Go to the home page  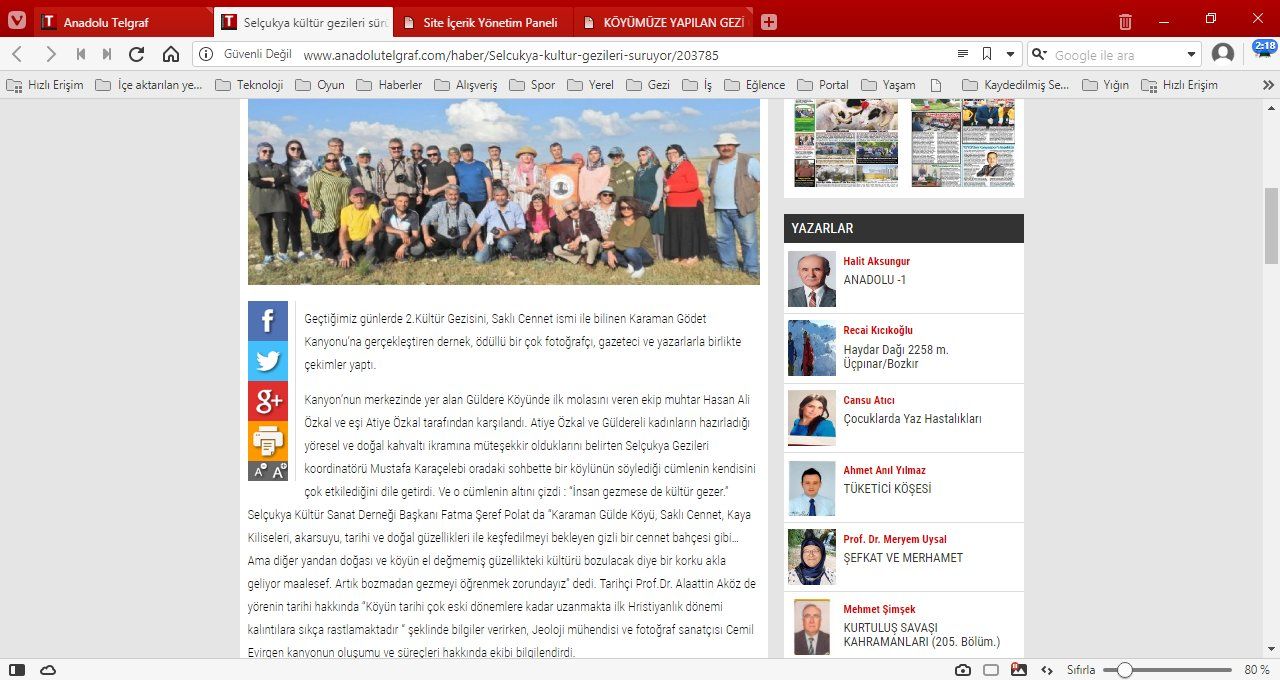[171, 54]
